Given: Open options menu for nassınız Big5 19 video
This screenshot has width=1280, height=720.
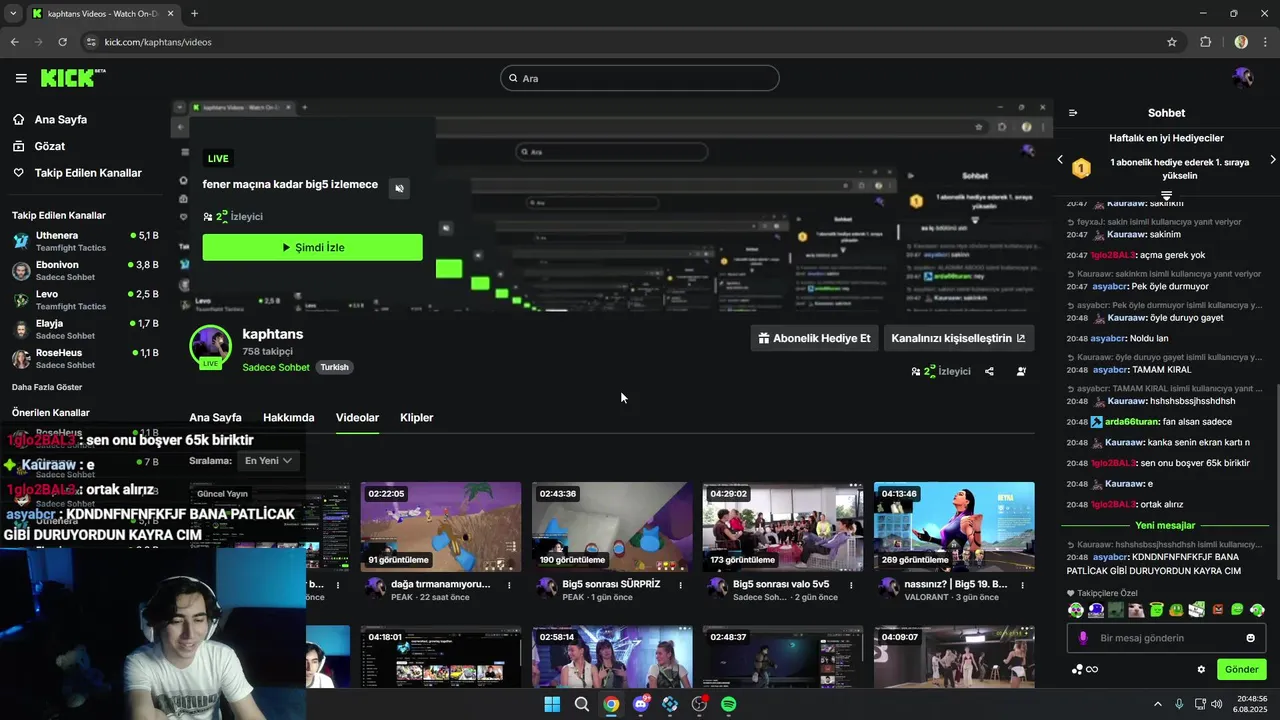Looking at the screenshot, I should tap(1023, 585).
